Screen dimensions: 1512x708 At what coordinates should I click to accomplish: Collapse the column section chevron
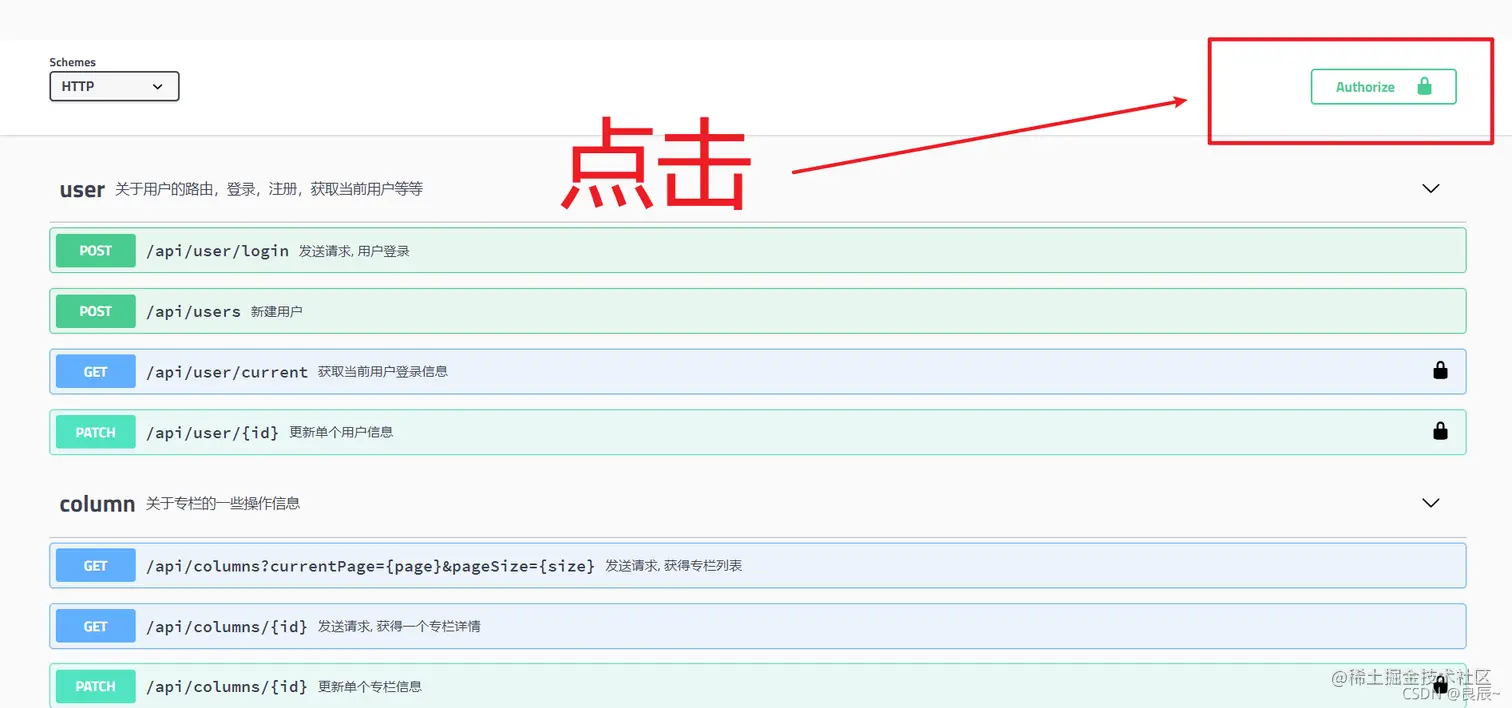click(x=1431, y=503)
